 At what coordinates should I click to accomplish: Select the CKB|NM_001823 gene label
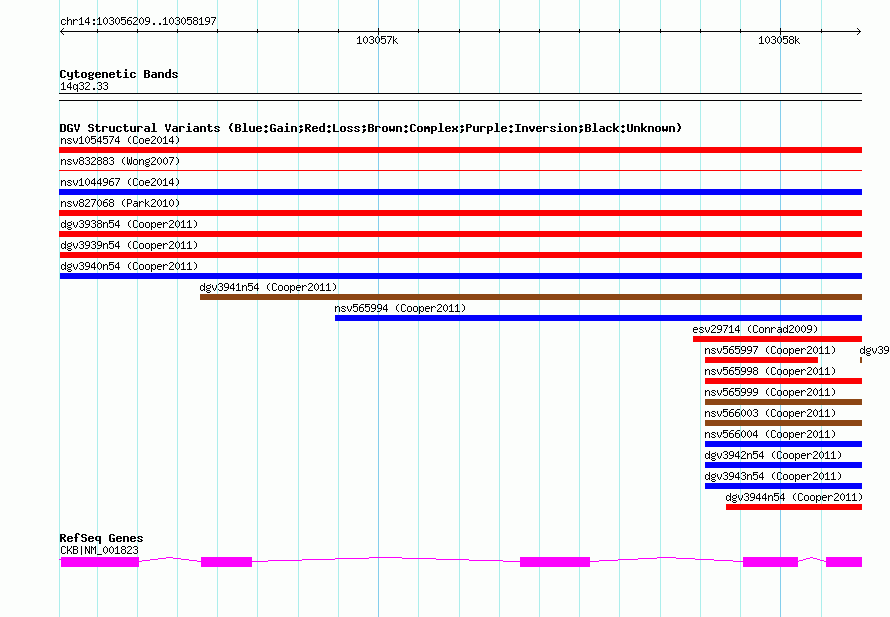pos(99,550)
